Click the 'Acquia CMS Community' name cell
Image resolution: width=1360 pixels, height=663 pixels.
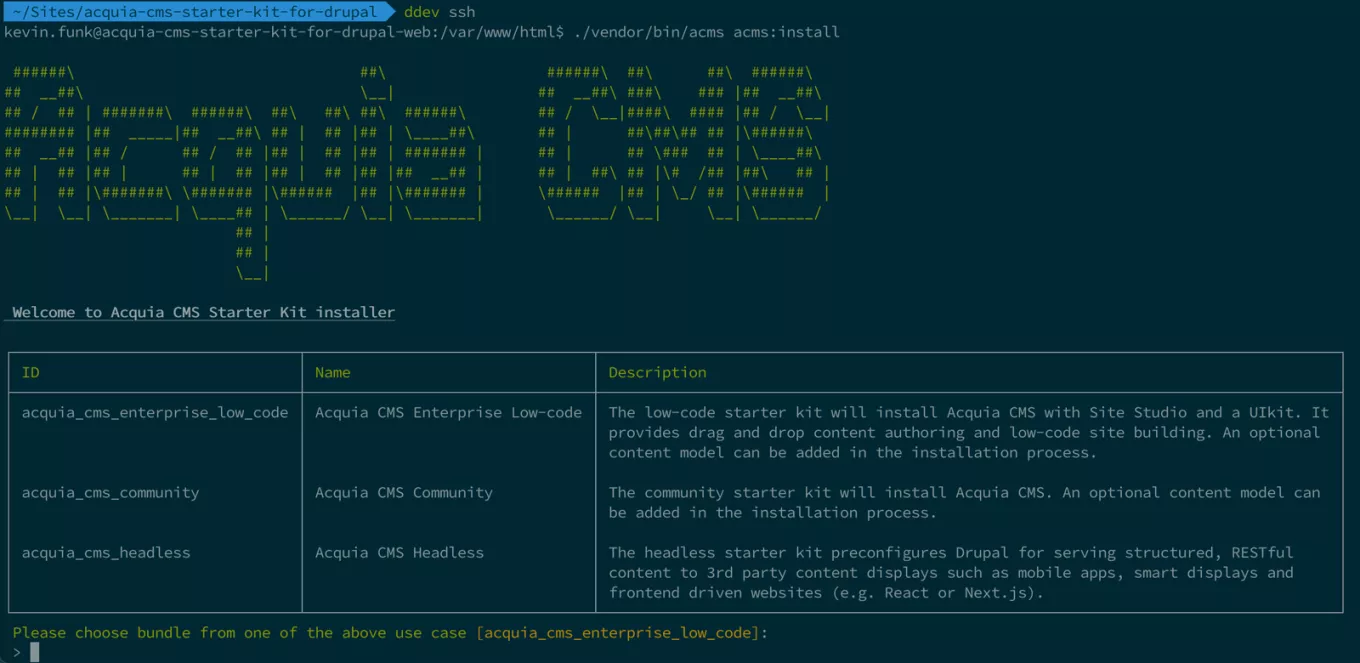tap(404, 492)
